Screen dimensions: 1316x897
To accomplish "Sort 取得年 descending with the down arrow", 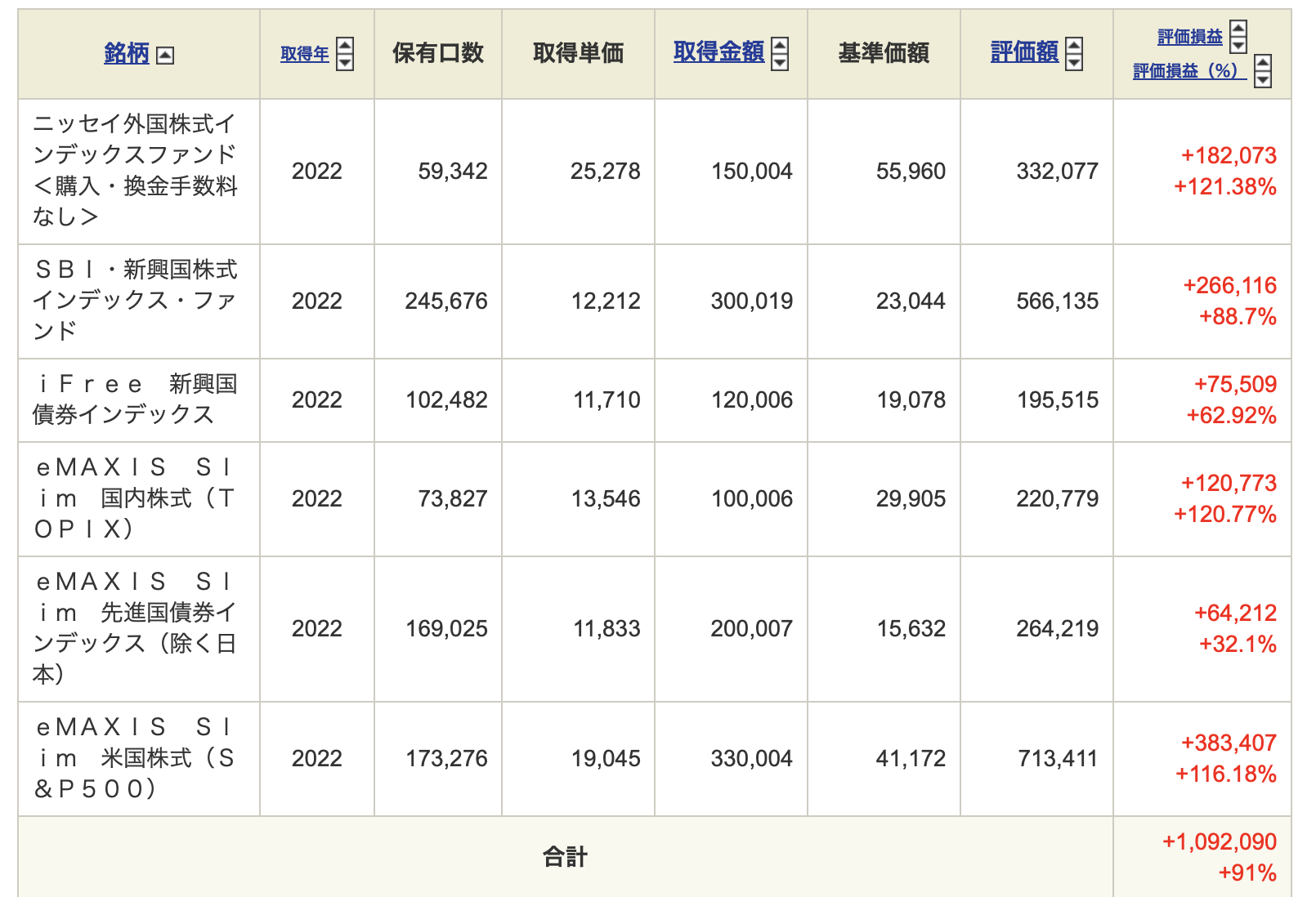I will [x=345, y=62].
